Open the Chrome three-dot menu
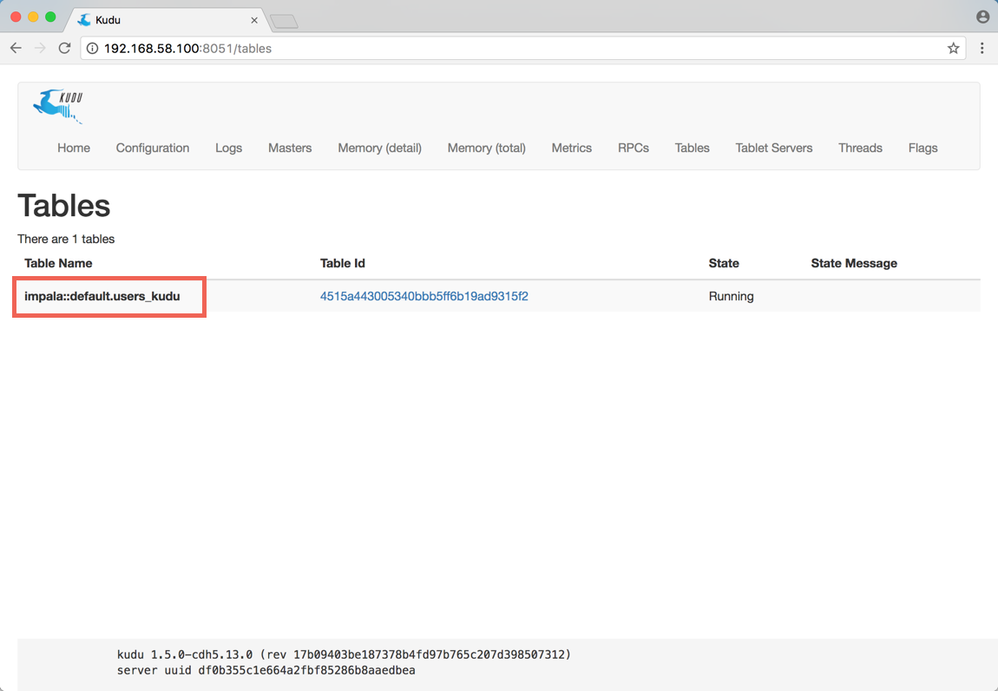This screenshot has width=998, height=691. click(x=982, y=48)
